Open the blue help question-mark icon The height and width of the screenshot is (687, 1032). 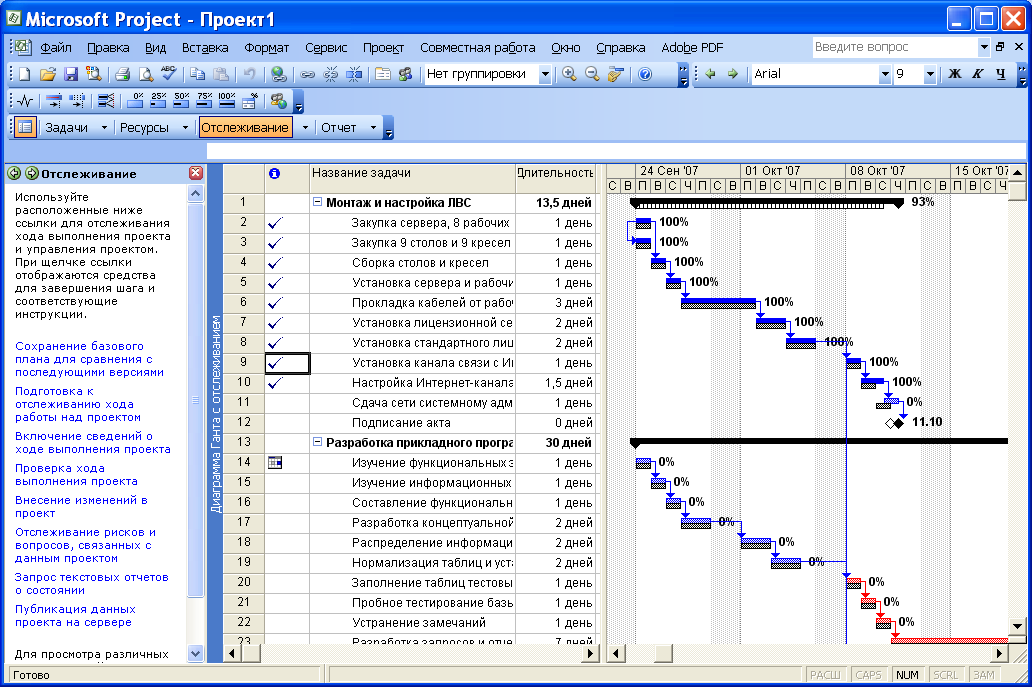click(x=645, y=74)
